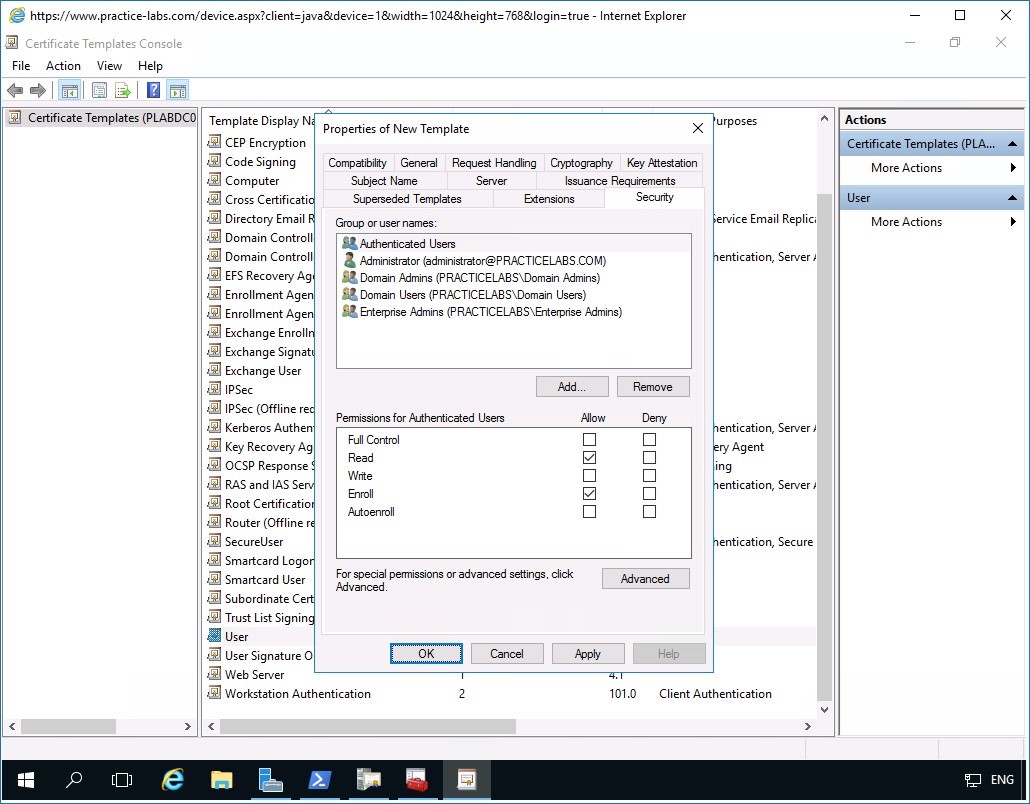The height and width of the screenshot is (804, 1030).
Task: Click OK in Properties of New Template
Action: [426, 654]
